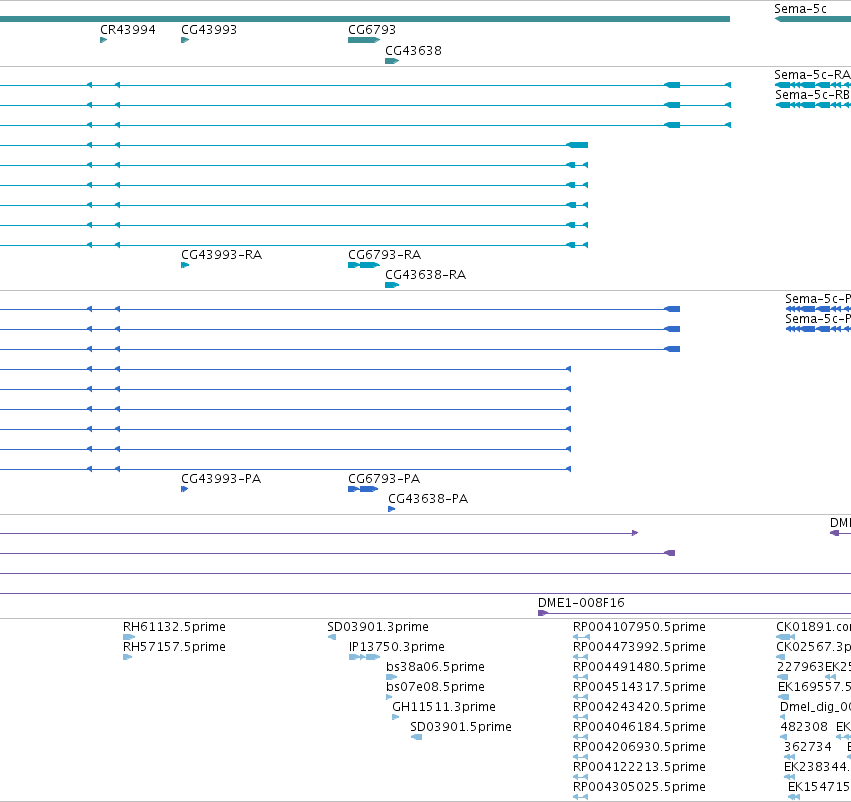Select the bs07e08.5prime EST
Image resolution: width=851 pixels, height=802 pixels.
click(389, 697)
